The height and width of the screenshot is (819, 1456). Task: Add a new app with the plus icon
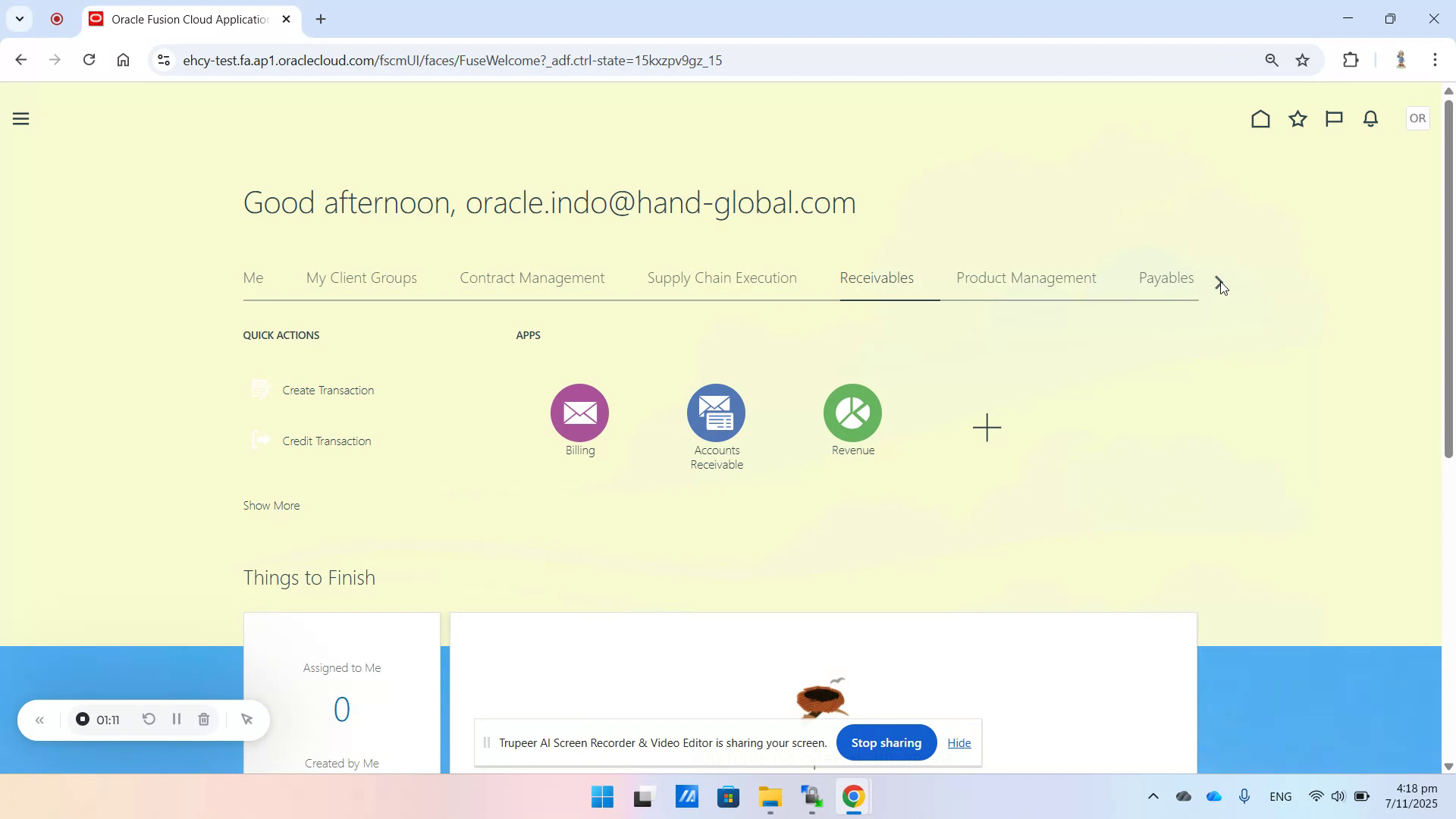click(x=986, y=427)
